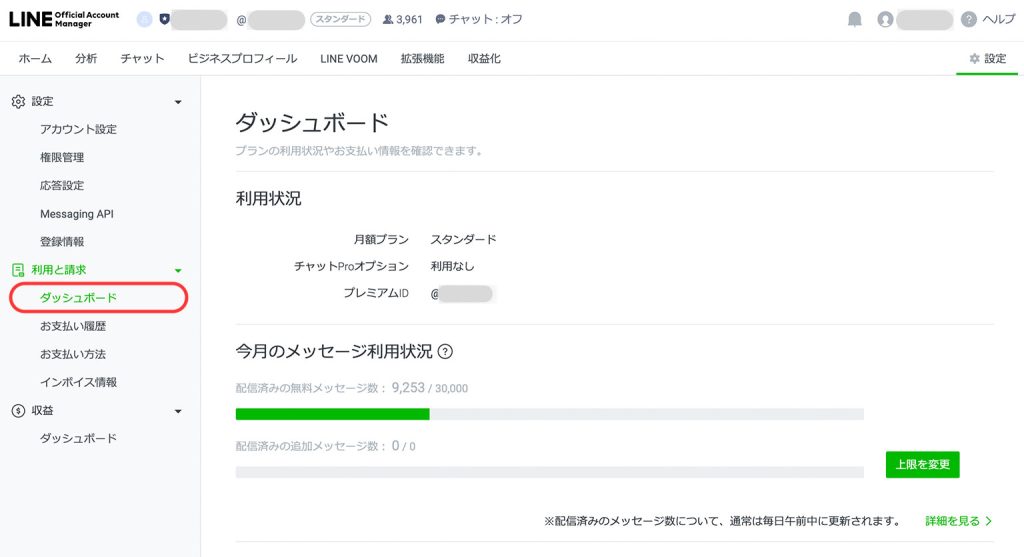This screenshot has height=557, width=1024.
Task: Collapse the 設定 sidebar section
Action: pyautogui.click(x=178, y=102)
